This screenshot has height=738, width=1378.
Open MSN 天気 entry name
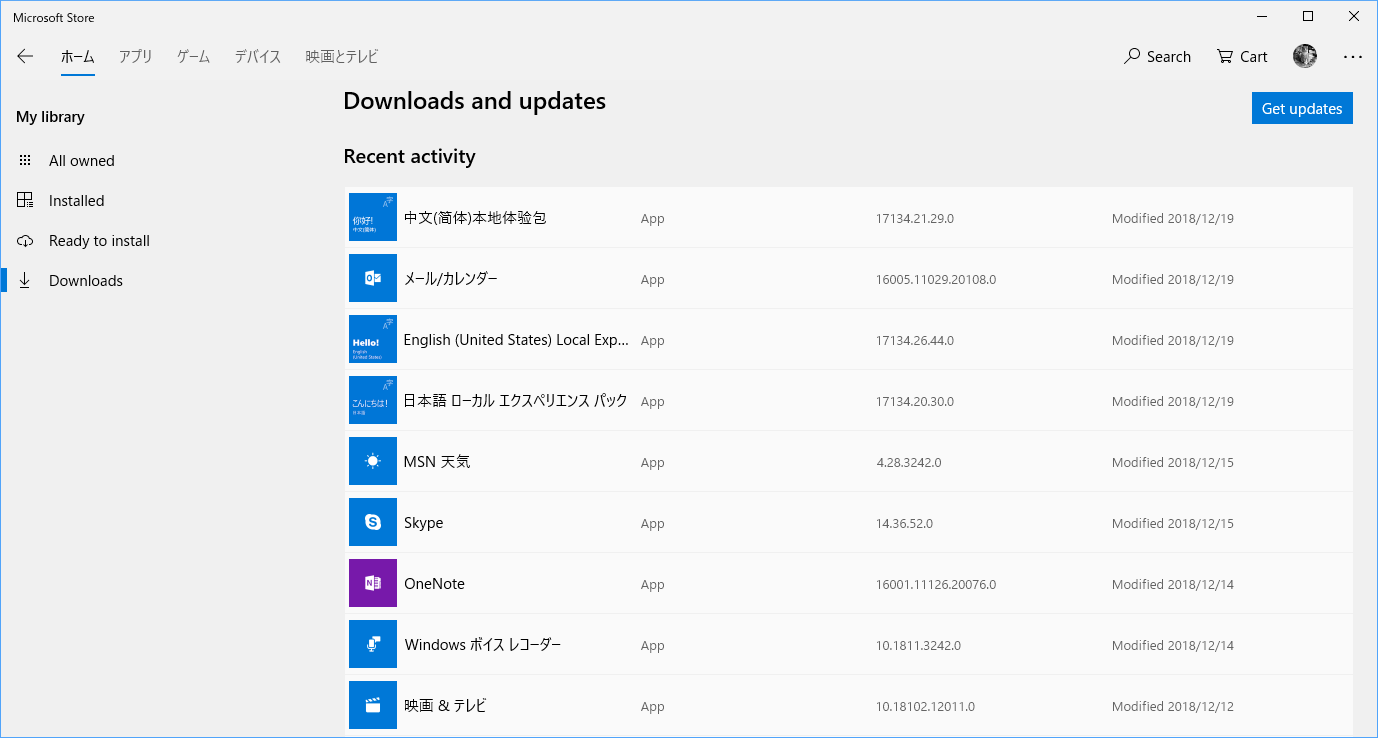[437, 462]
